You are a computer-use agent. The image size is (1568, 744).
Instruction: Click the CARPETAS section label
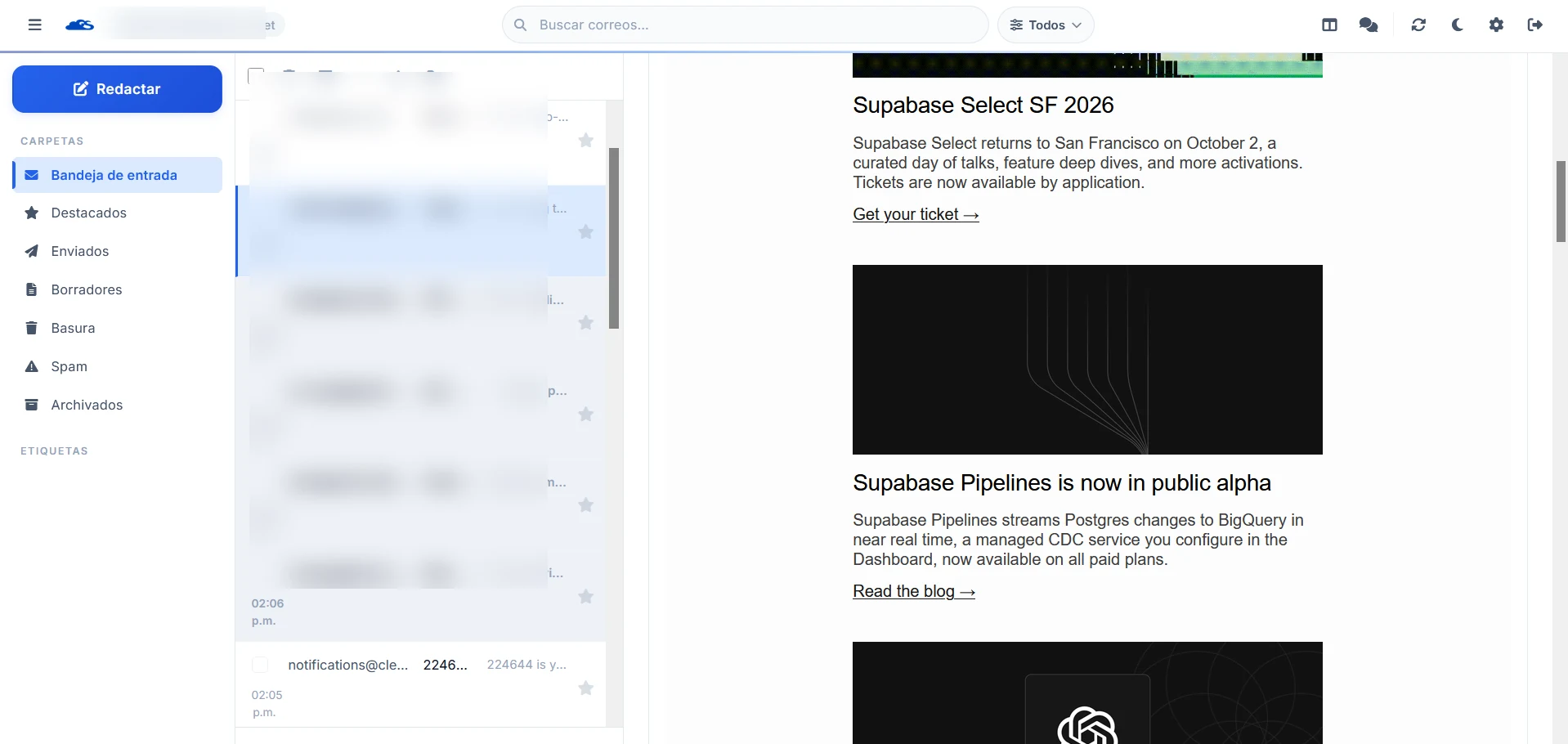[52, 141]
